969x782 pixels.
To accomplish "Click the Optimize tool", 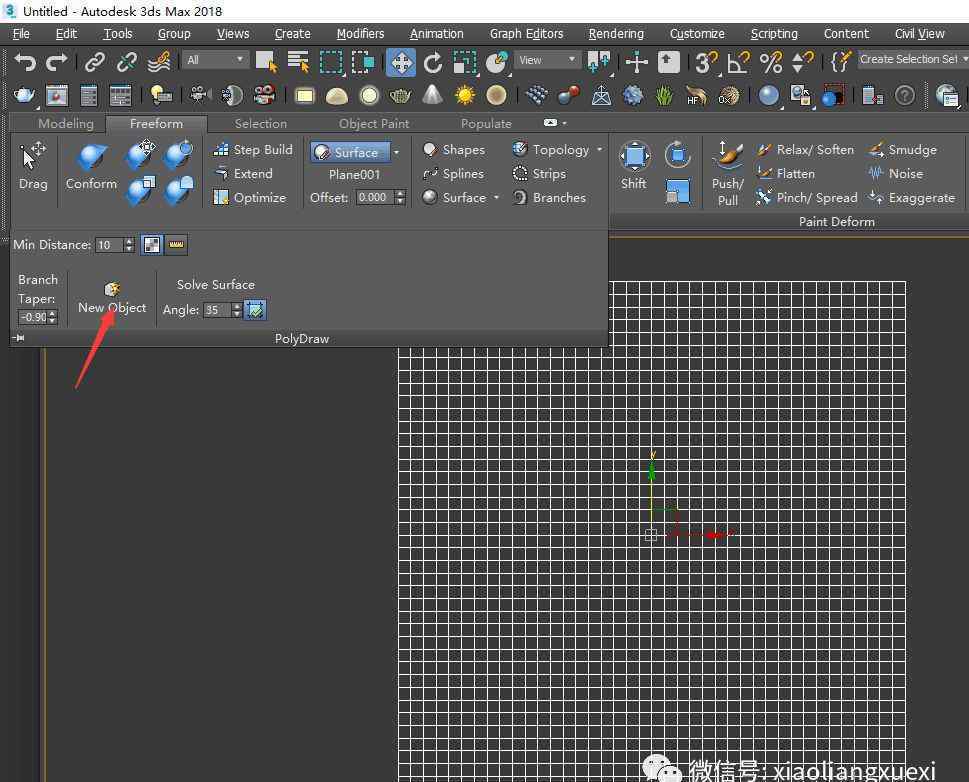I will (250, 198).
